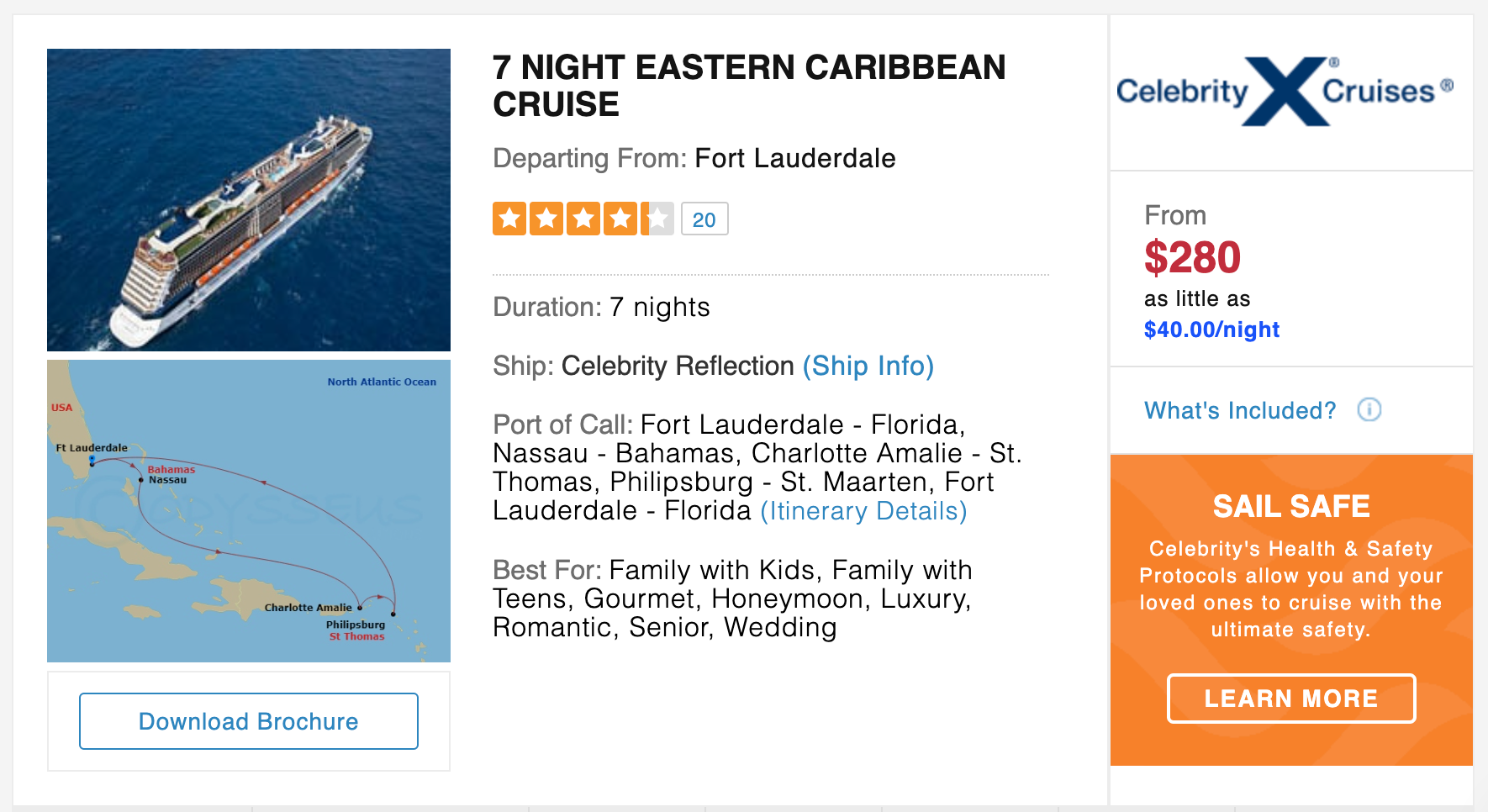Click the $40.00/night price link
The image size is (1488, 812).
coord(1211,330)
